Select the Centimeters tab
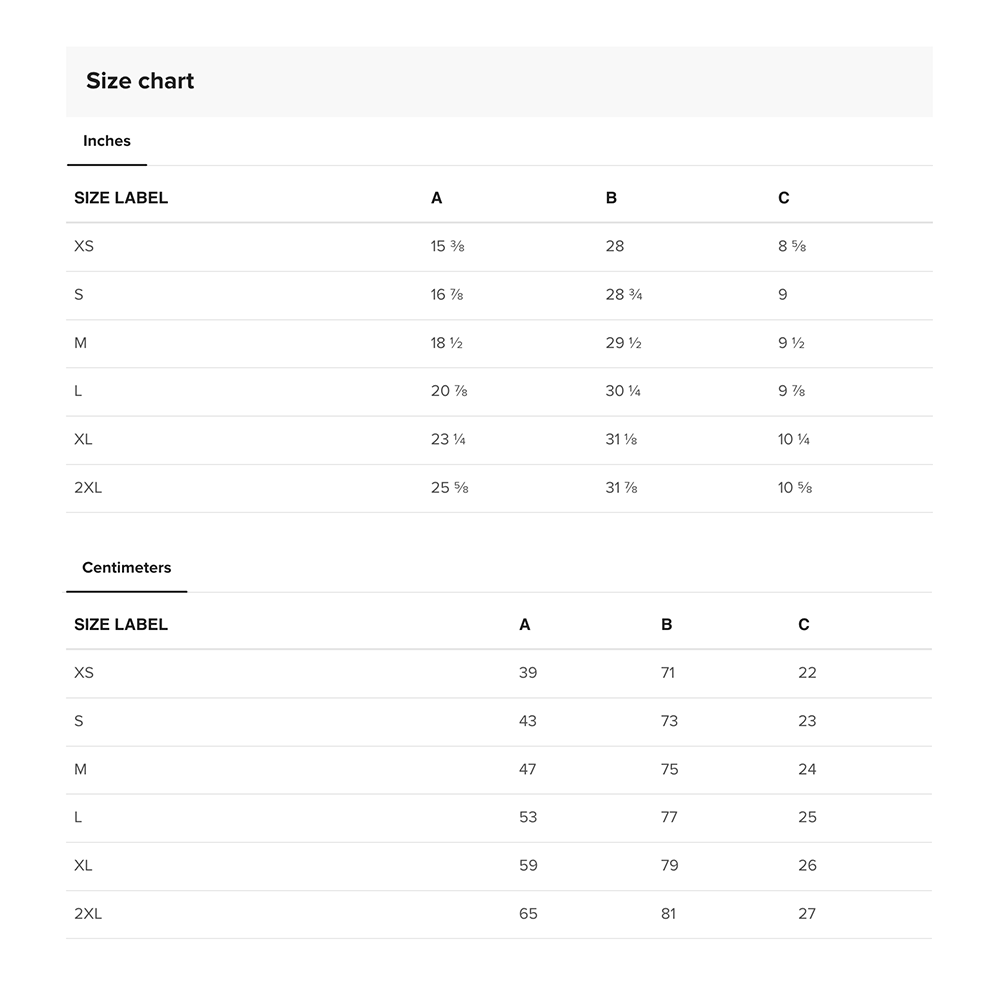This screenshot has height=1000, width=1000. 126,568
